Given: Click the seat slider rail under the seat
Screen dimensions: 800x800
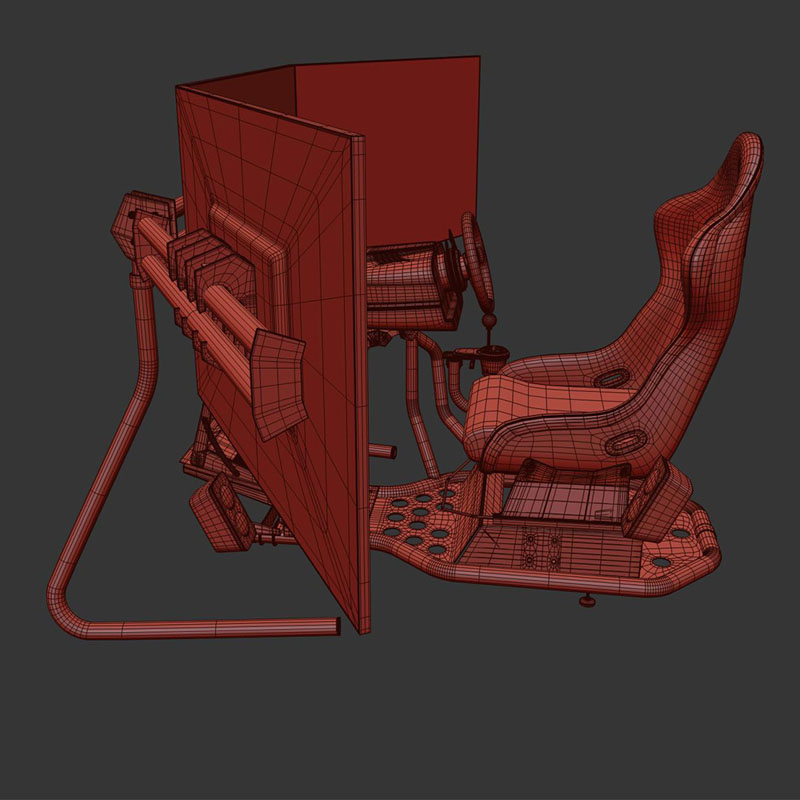Looking at the screenshot, I should (560, 500).
